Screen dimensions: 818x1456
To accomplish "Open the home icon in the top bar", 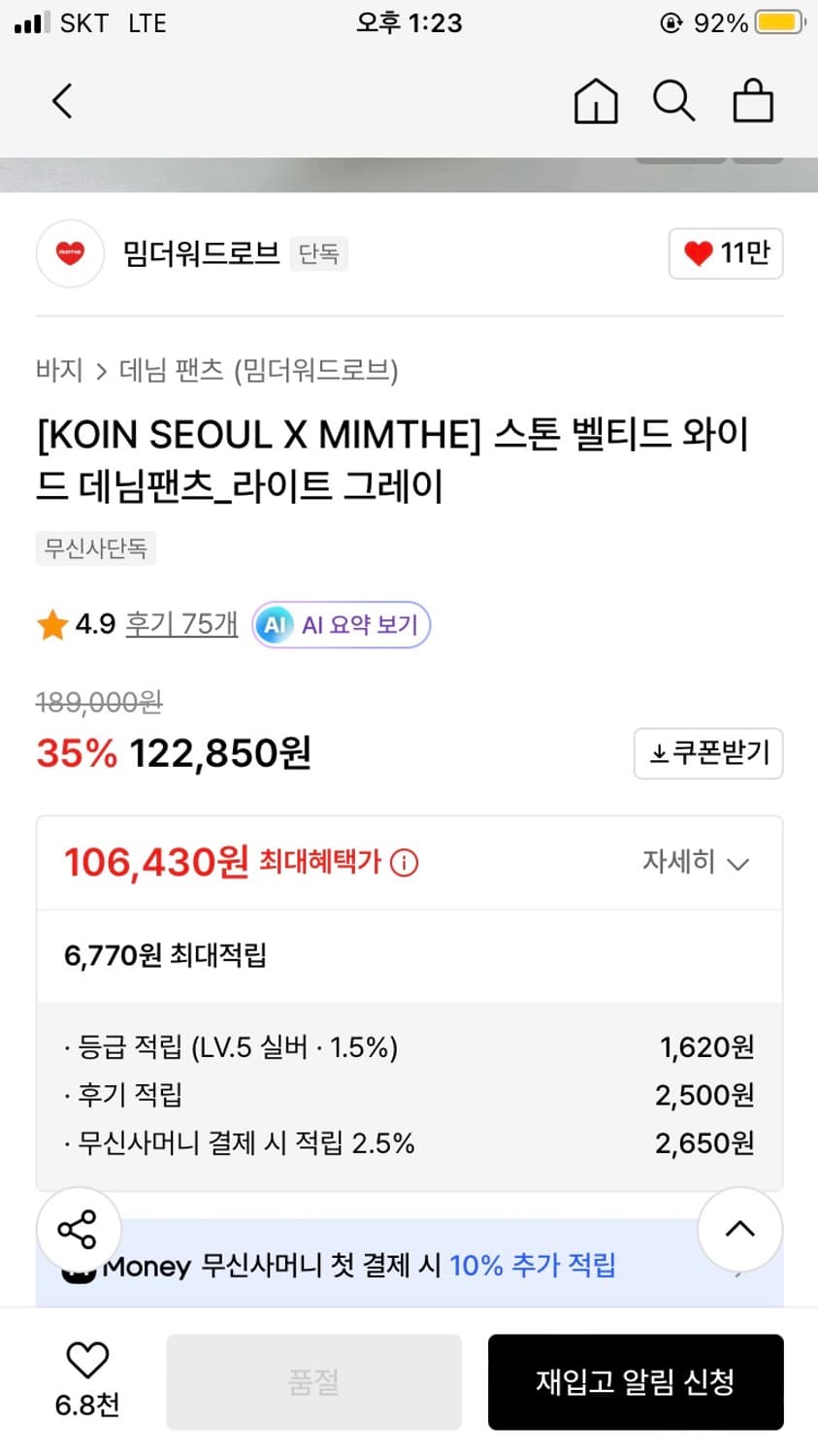I will [596, 100].
